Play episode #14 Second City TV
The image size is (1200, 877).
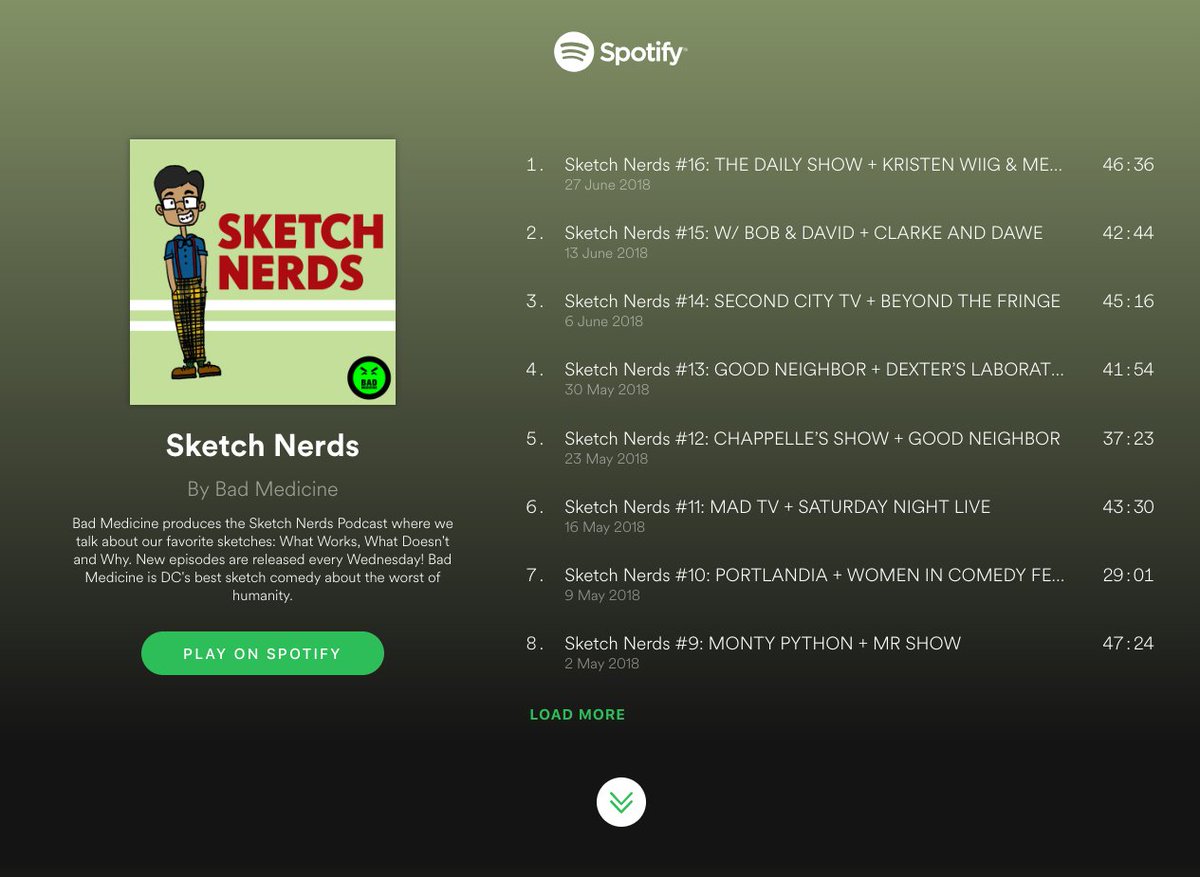[x=812, y=300]
